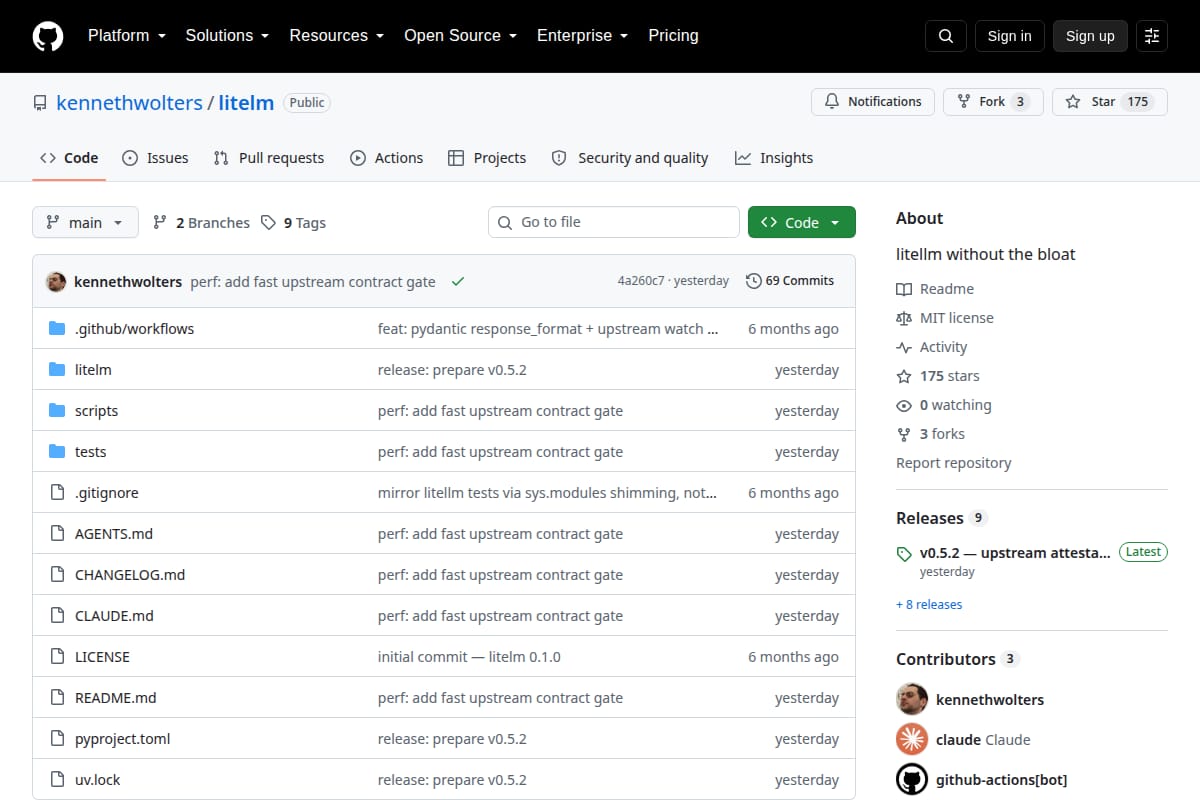Open the CHANGELOG.md file
1200x800 pixels.
(x=130, y=575)
